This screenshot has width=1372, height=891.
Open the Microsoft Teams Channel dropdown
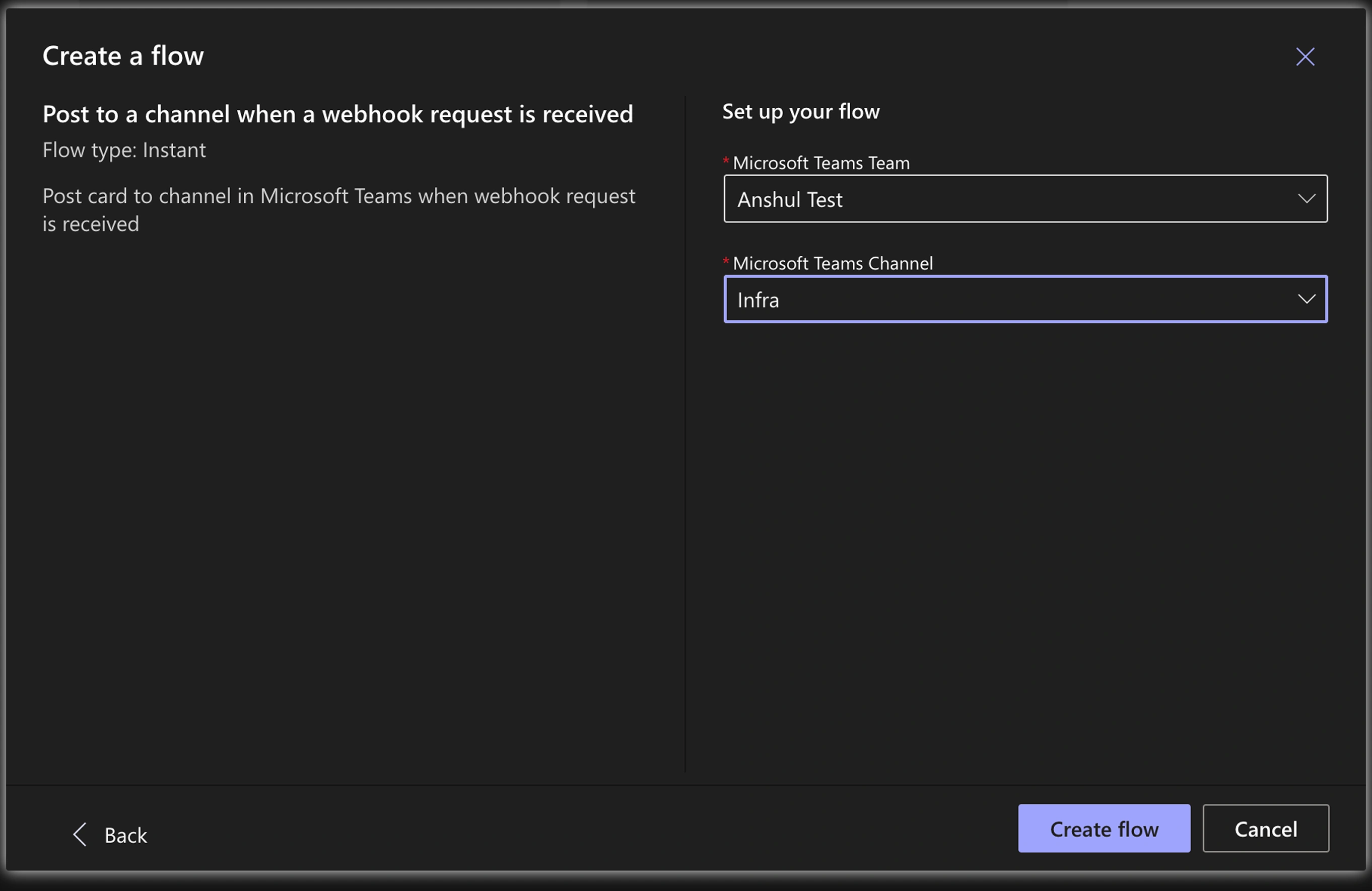1025,299
